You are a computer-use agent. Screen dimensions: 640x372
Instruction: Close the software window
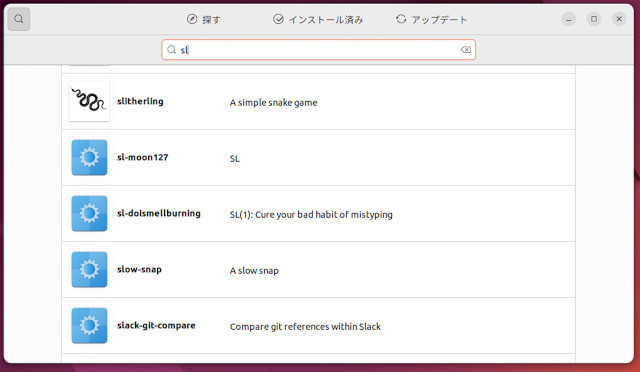(619, 19)
